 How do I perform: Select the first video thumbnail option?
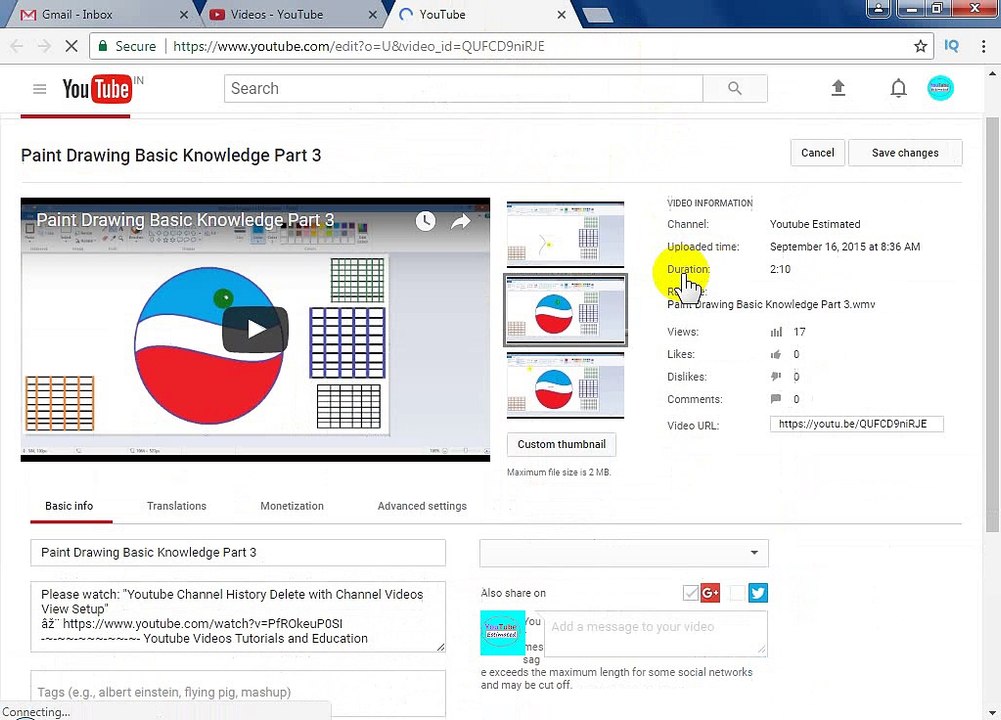pyautogui.click(x=565, y=233)
